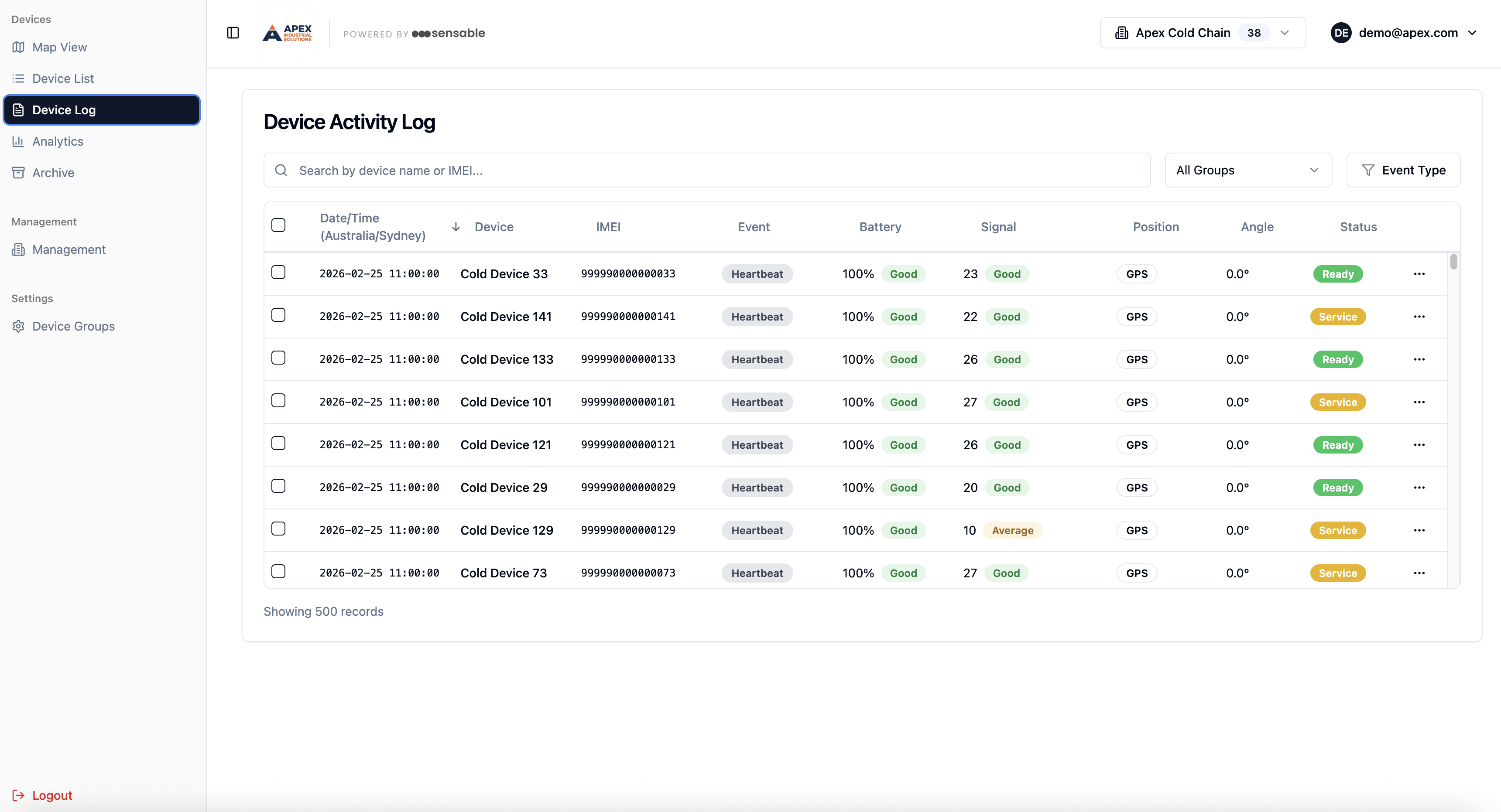Click the DE user avatar
The image size is (1501, 812).
tap(1341, 33)
